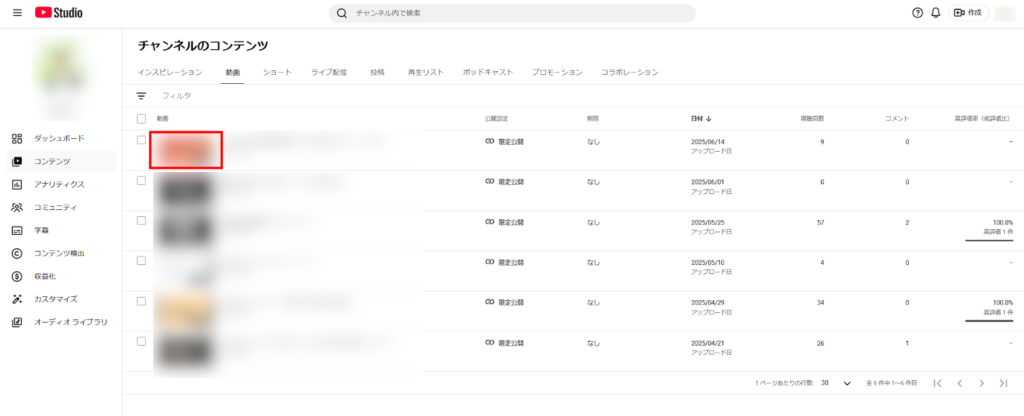1024x416 pixels.
Task: Open アナリティクス in the sidebar
Action: coord(58,184)
